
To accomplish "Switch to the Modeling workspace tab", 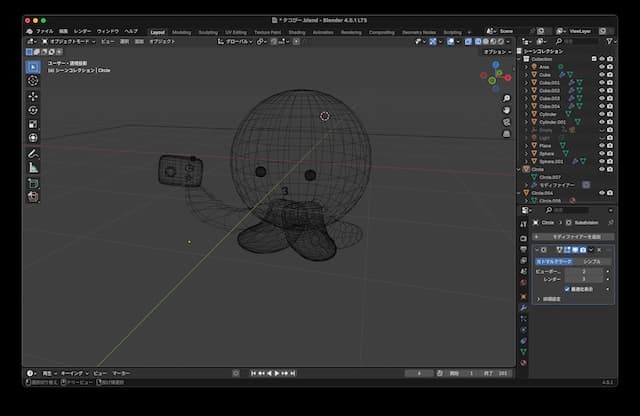I will [x=182, y=32].
